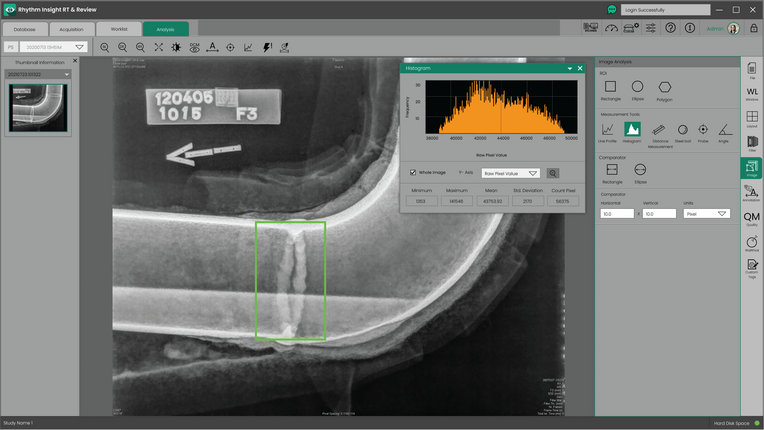This screenshot has height=430, width=764.
Task: Activate the Probe measurement tool
Action: click(x=703, y=133)
